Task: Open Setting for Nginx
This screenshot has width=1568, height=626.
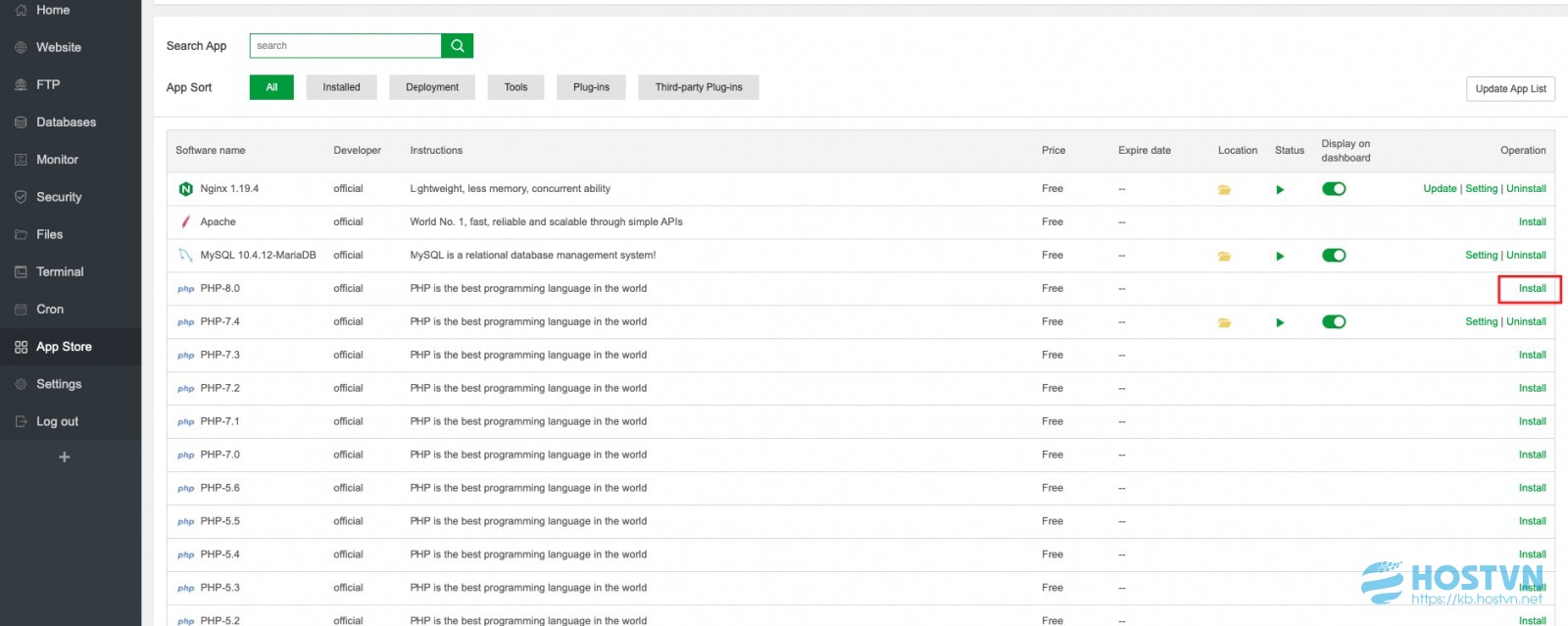Action: [1481, 189]
